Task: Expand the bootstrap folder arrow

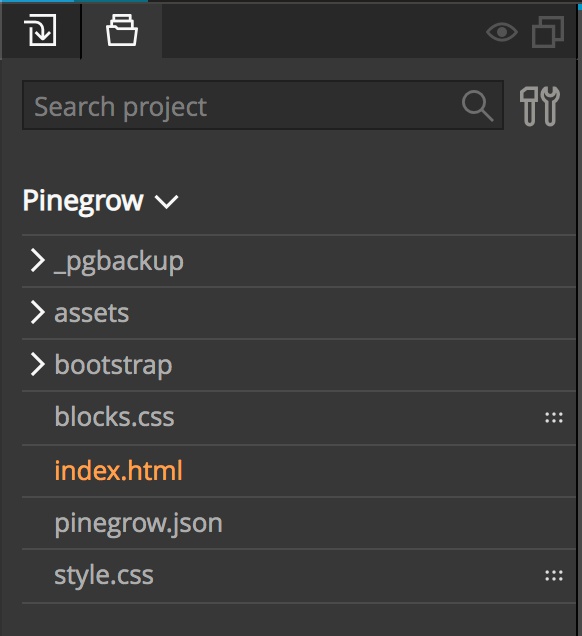Action: tap(38, 365)
